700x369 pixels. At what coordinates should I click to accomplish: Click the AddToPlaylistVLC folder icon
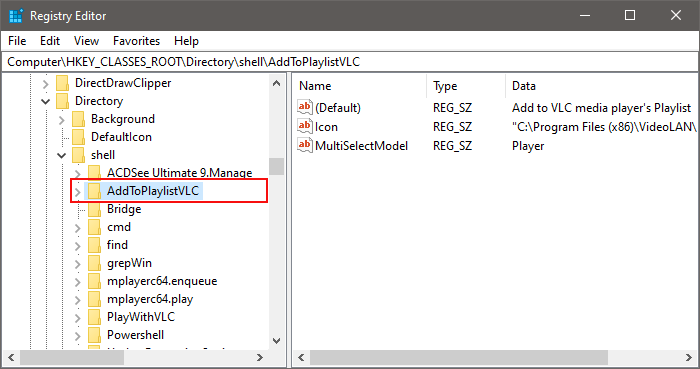tap(95, 191)
